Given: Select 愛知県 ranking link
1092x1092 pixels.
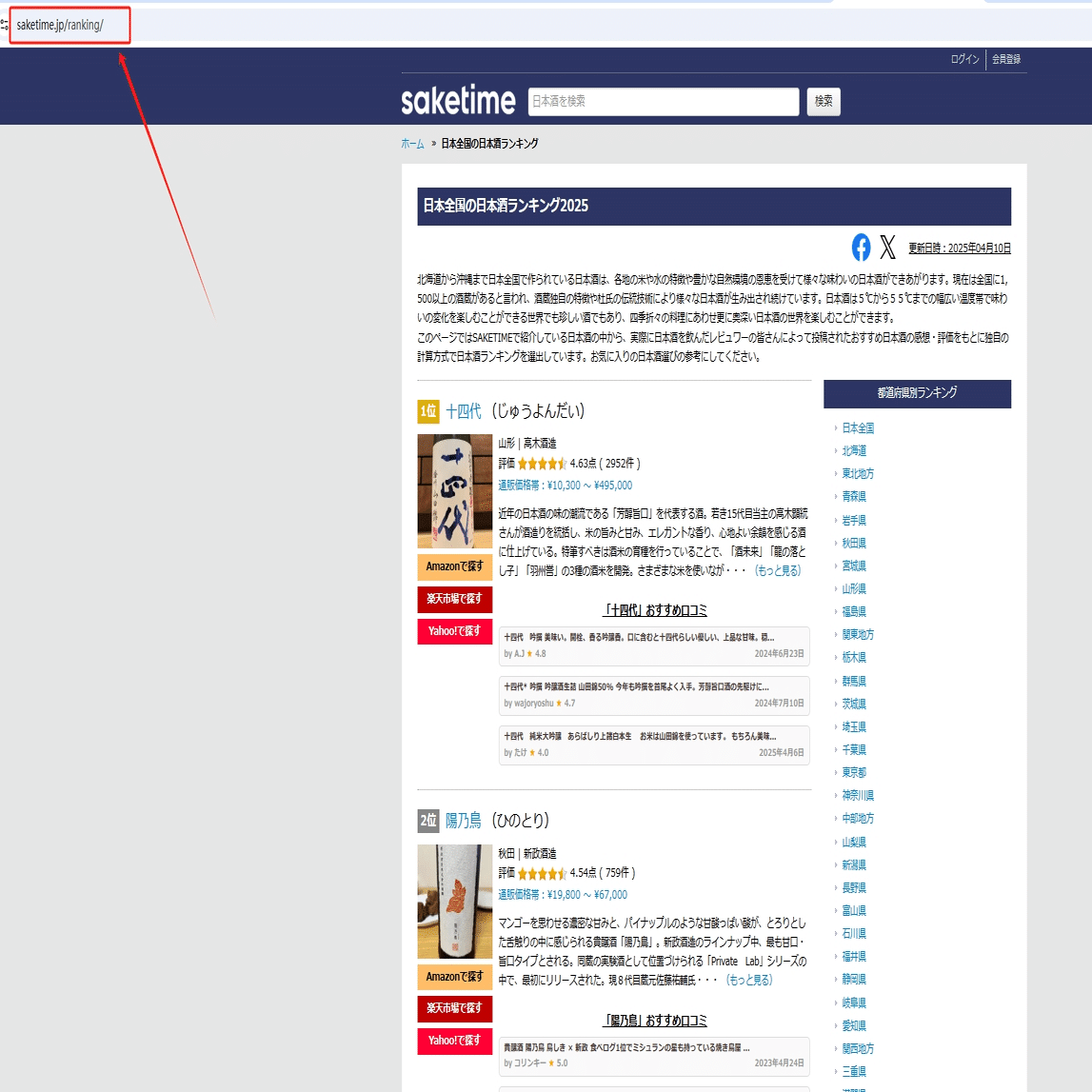Looking at the screenshot, I should pos(854,1026).
